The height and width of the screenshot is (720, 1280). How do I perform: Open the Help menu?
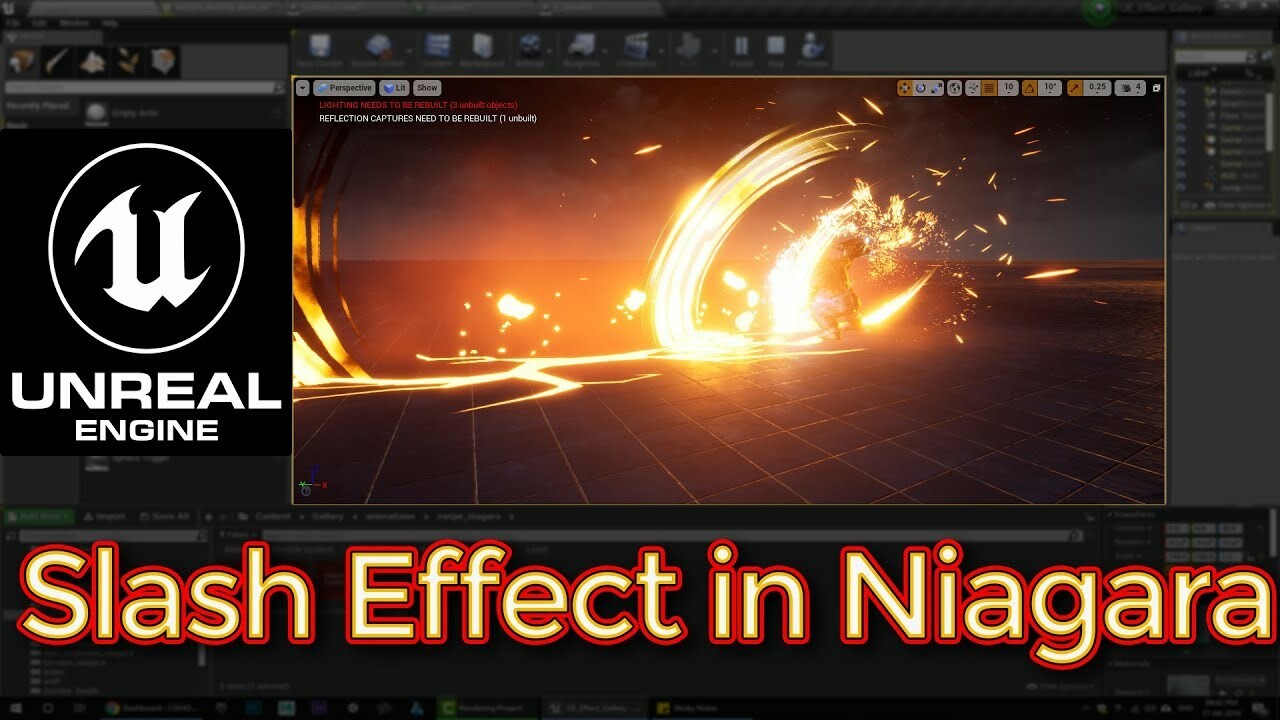pos(109,22)
